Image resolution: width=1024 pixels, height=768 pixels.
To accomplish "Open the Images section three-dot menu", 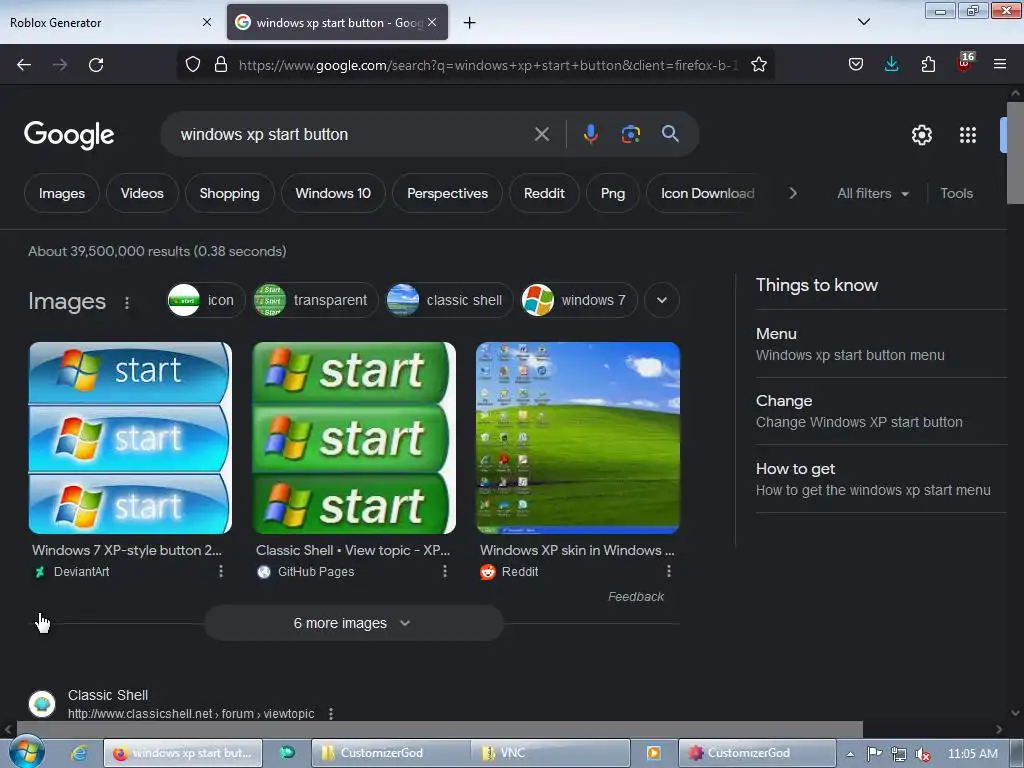I will point(127,302).
